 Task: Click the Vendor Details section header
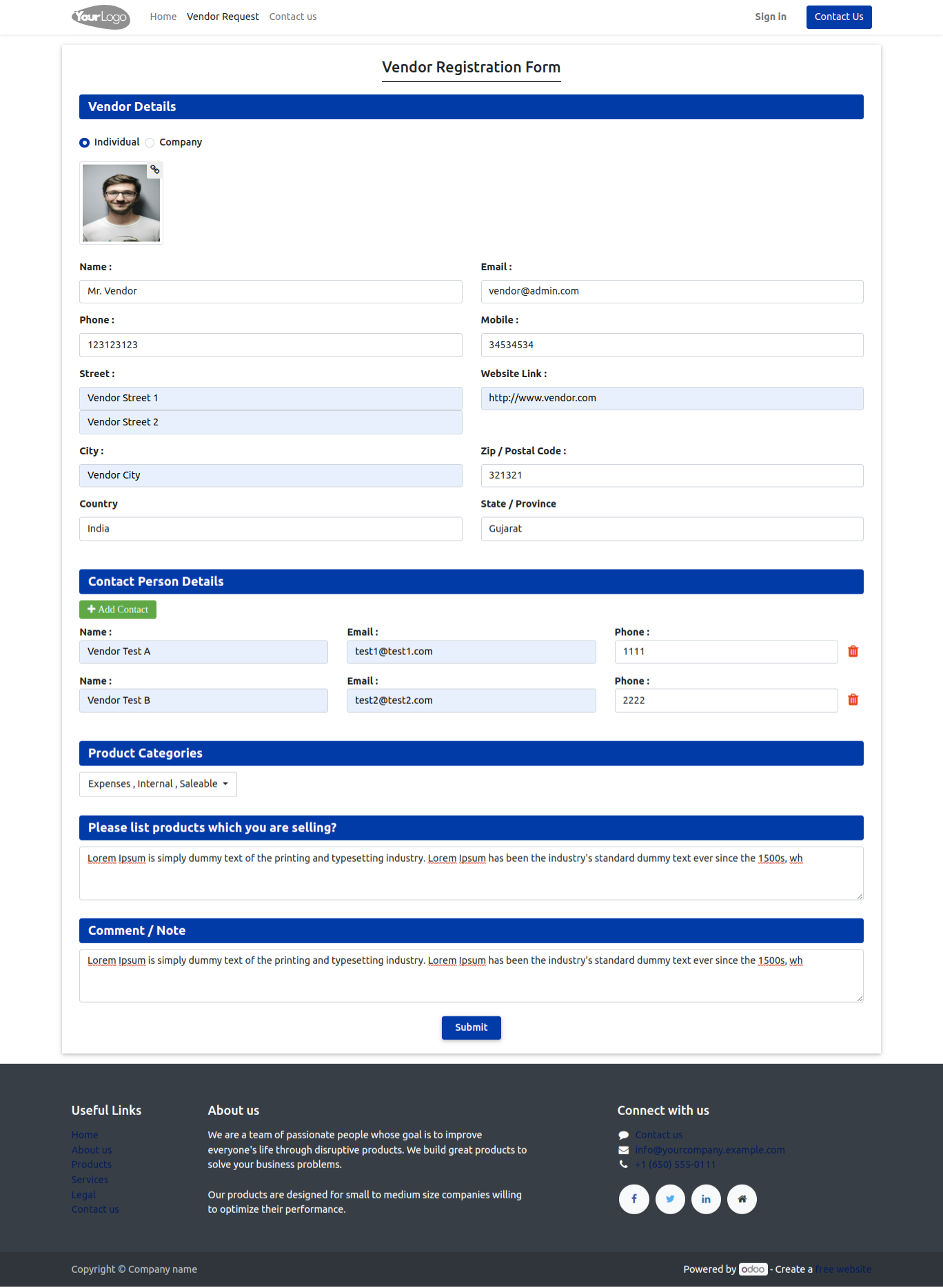coord(472,107)
